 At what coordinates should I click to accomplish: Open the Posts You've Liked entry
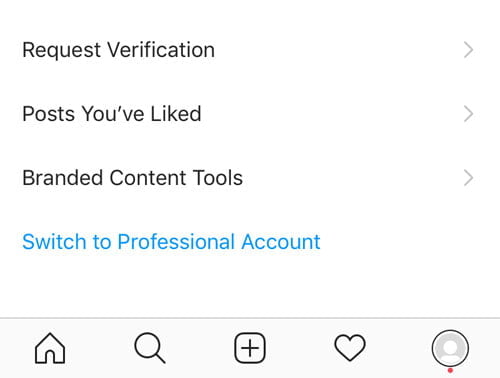point(250,114)
